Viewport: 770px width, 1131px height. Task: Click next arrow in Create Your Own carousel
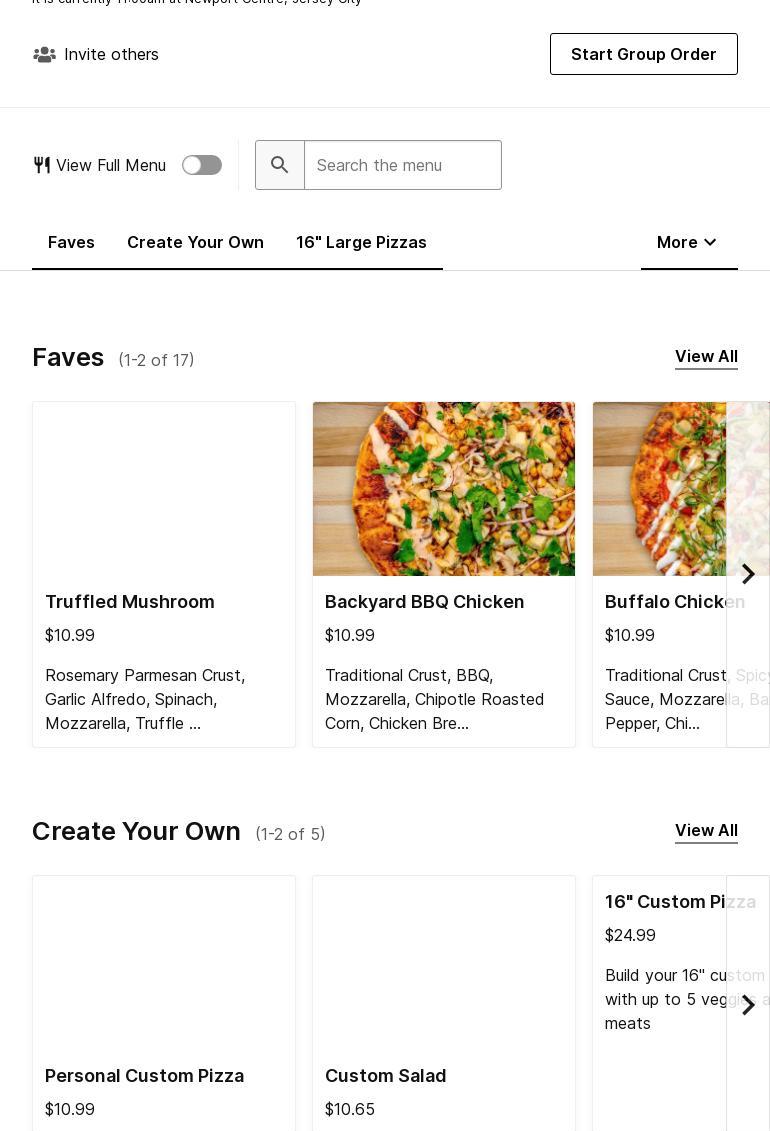point(748,1005)
